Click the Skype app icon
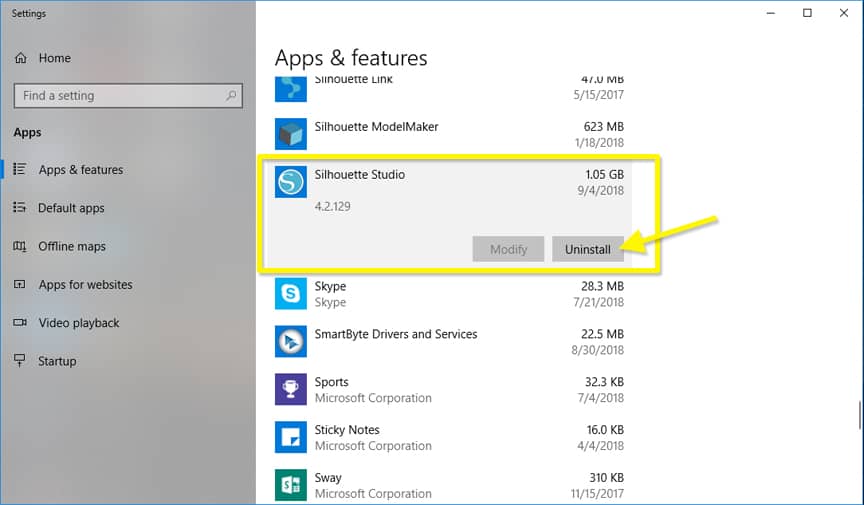864x505 pixels. (x=291, y=294)
